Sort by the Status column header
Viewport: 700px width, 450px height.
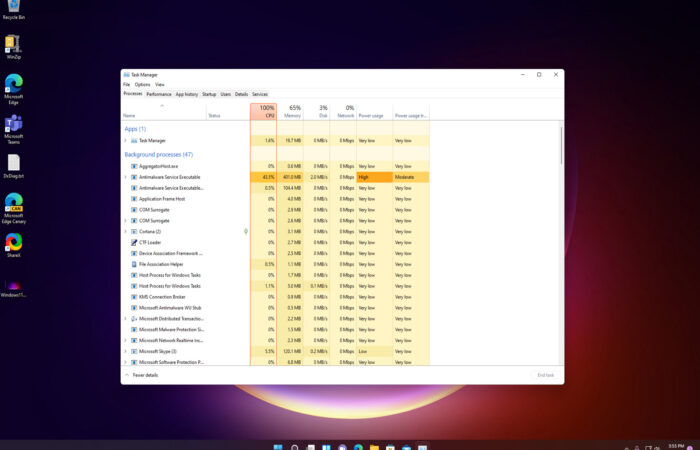pyautogui.click(x=228, y=112)
